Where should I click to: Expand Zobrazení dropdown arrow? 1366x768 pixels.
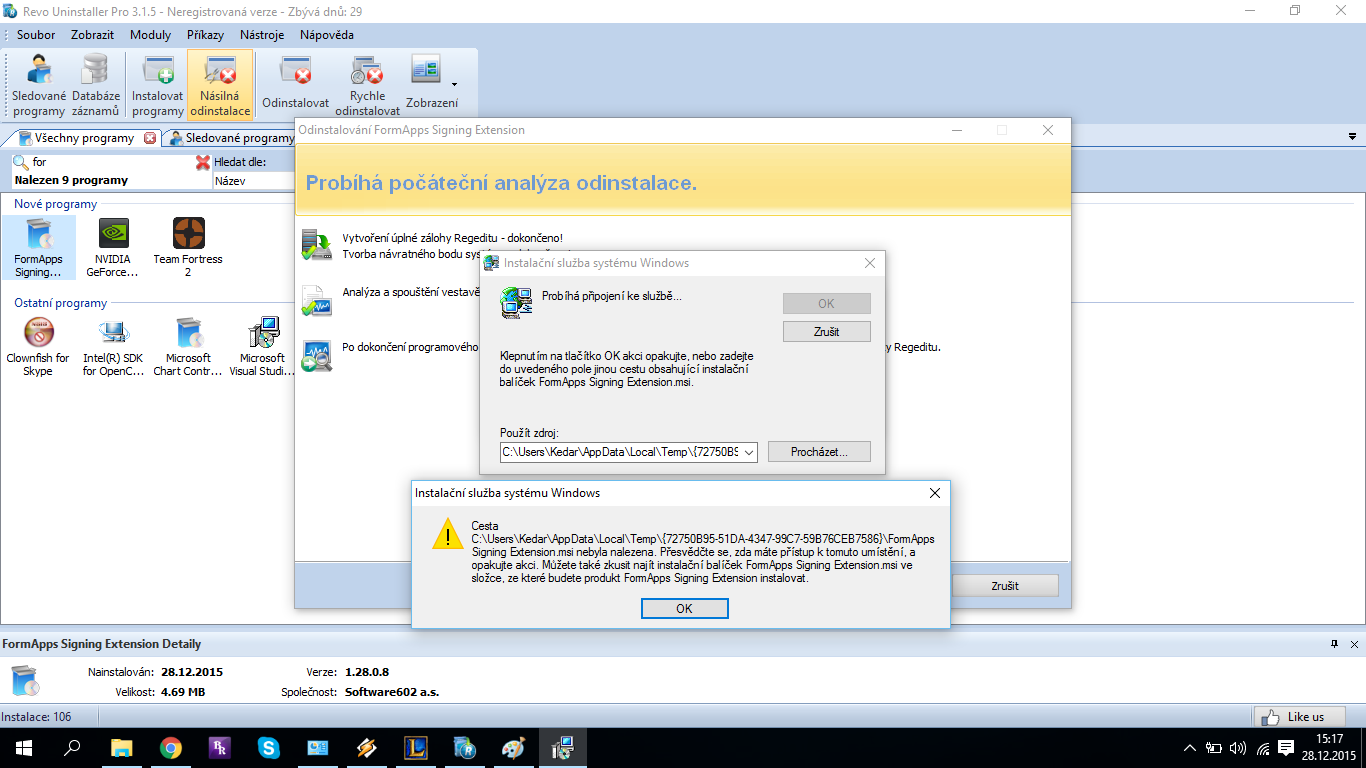click(454, 85)
